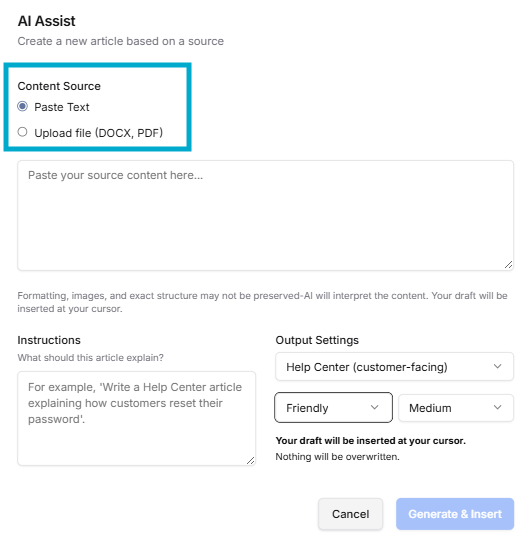This screenshot has width=526, height=542.
Task: Click the Content Source heading
Action: [59, 86]
